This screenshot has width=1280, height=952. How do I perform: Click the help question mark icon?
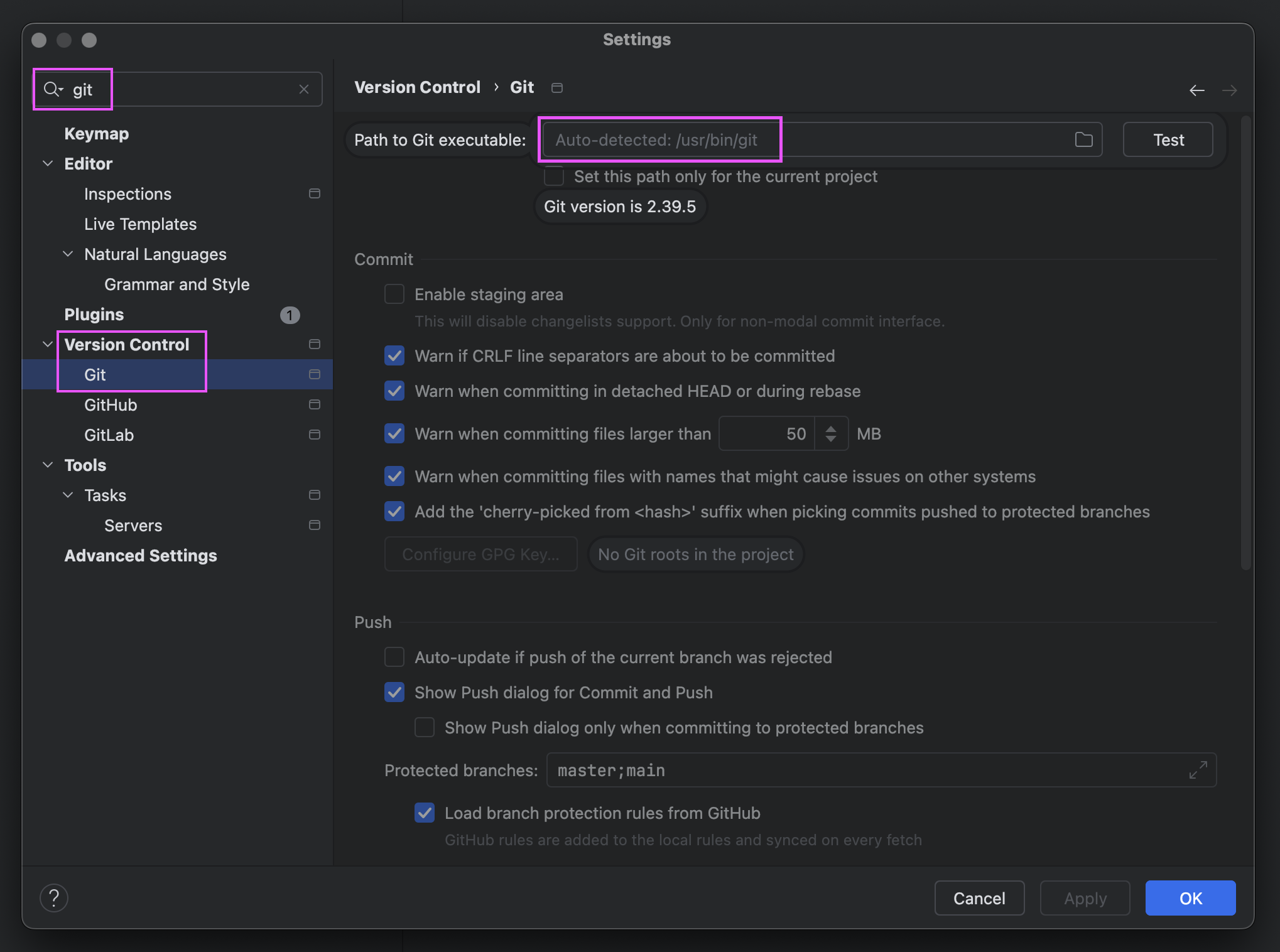[x=54, y=898]
